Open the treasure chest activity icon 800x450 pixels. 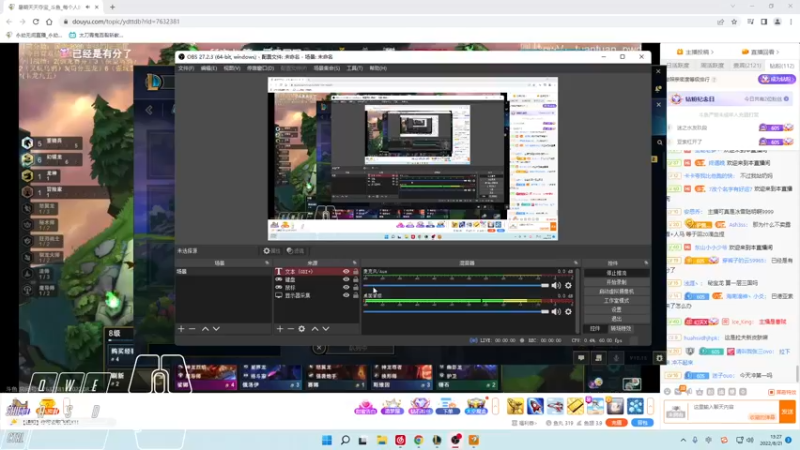click(476, 406)
